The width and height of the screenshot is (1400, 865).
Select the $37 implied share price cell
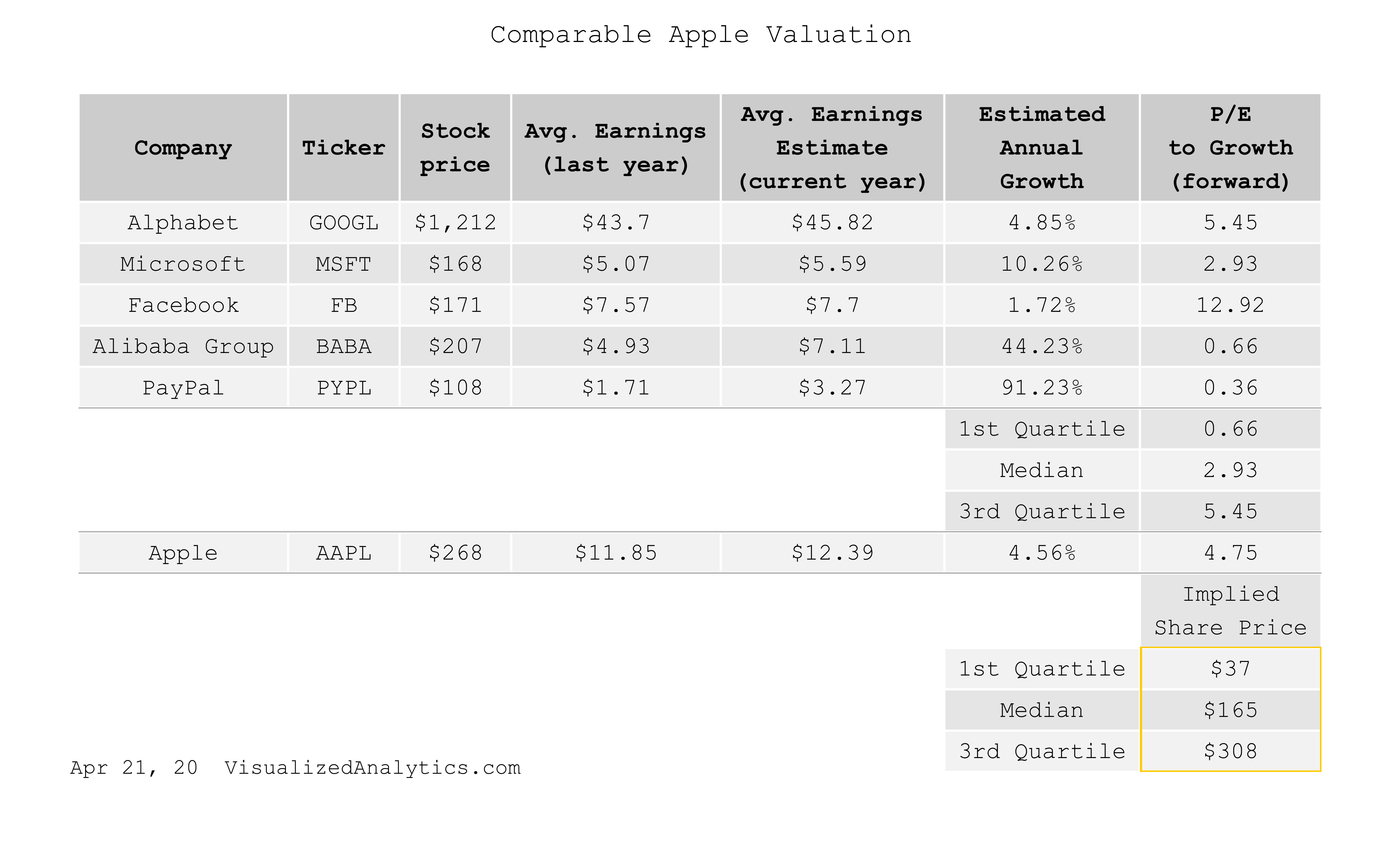tap(1230, 669)
